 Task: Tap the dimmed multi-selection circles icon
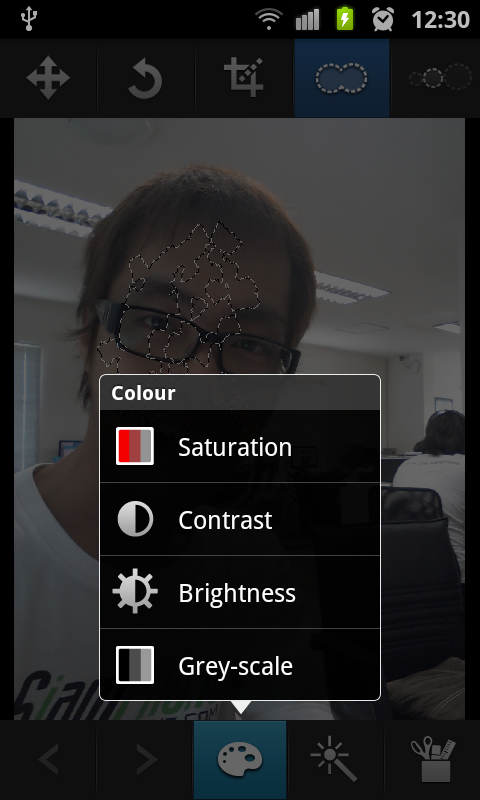(440, 78)
